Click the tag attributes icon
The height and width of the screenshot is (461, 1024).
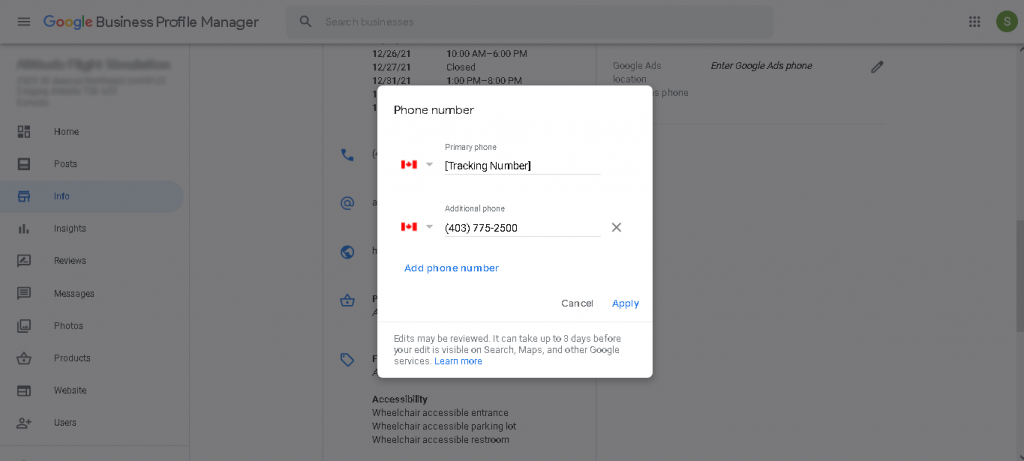click(347, 360)
